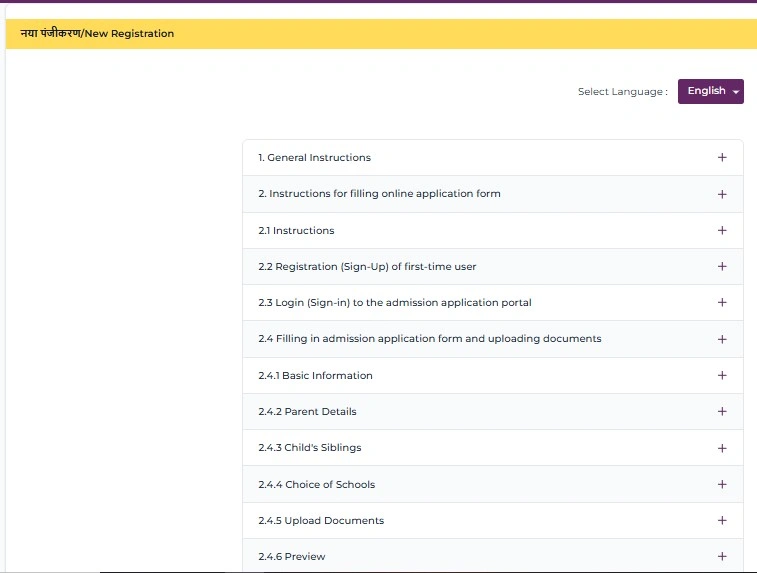Open the 1. General Instructions heading
This screenshot has width=757, height=573.
pos(314,158)
